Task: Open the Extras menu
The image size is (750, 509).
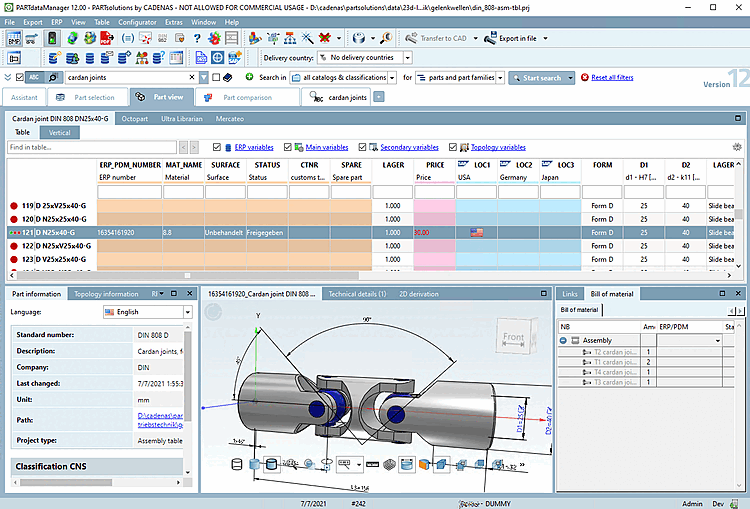Action: (x=174, y=22)
